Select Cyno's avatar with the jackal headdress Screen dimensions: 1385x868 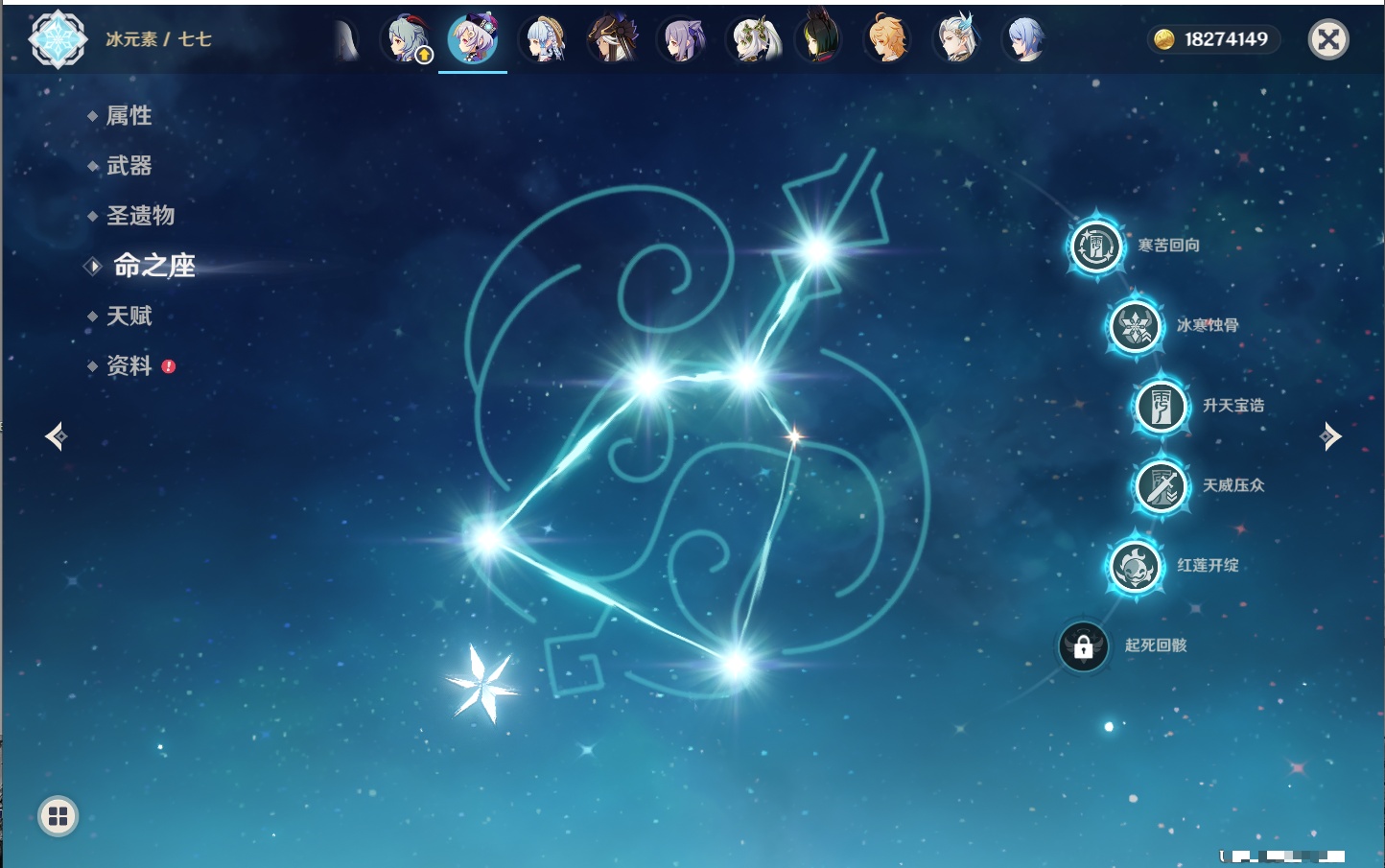(x=614, y=39)
